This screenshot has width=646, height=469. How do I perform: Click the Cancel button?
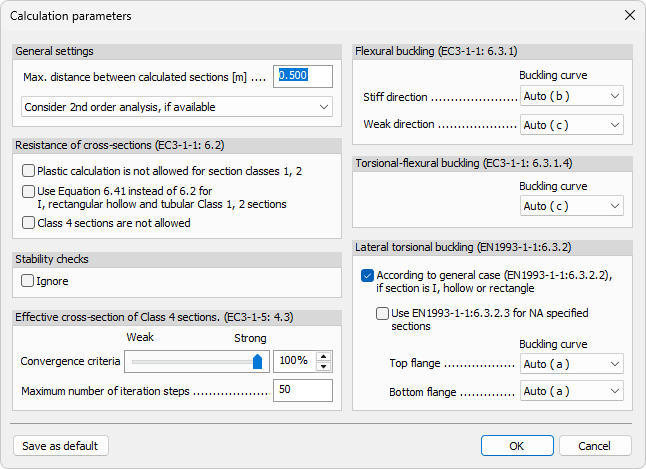click(595, 446)
